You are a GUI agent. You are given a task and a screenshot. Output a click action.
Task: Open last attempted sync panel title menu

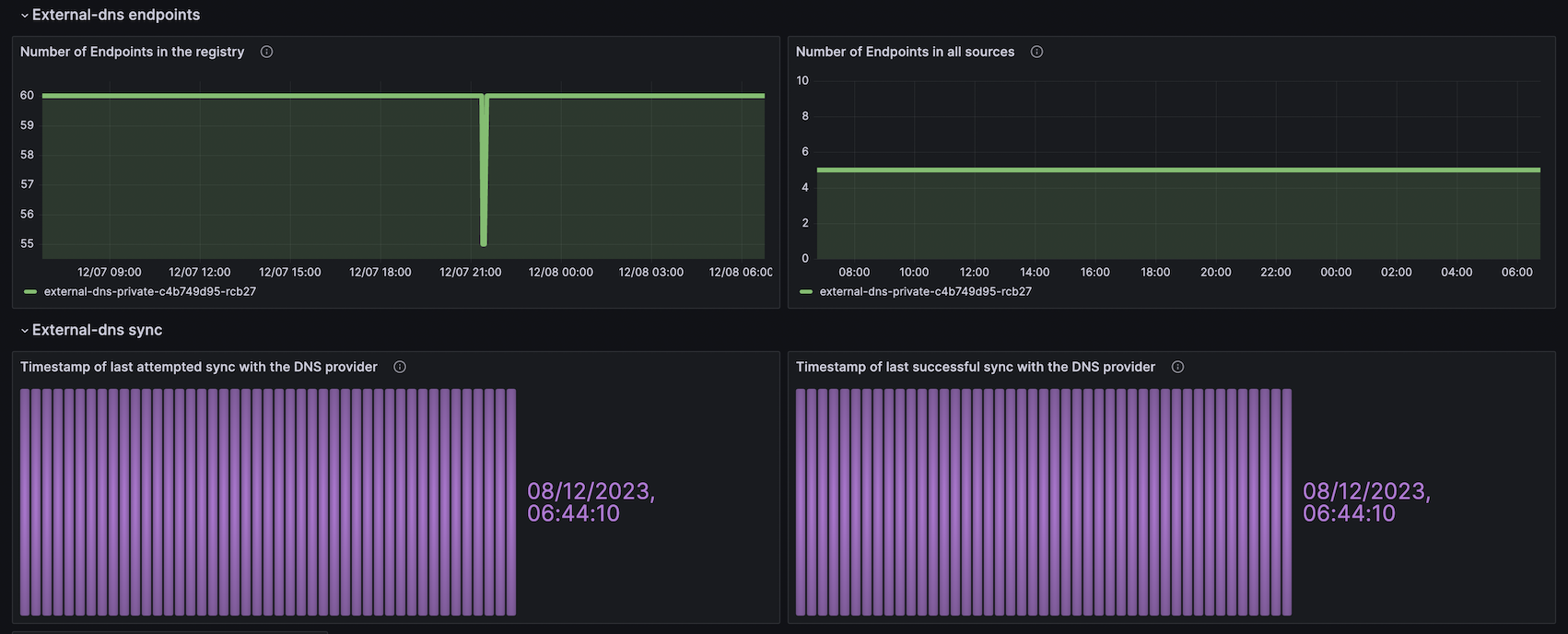[198, 367]
